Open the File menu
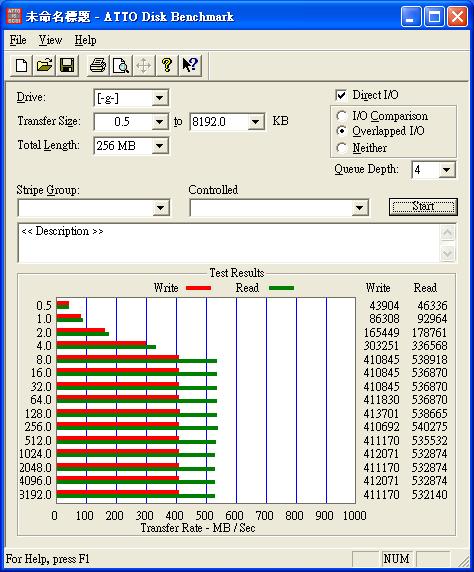Image resolution: width=474 pixels, height=572 pixels. [x=18, y=40]
